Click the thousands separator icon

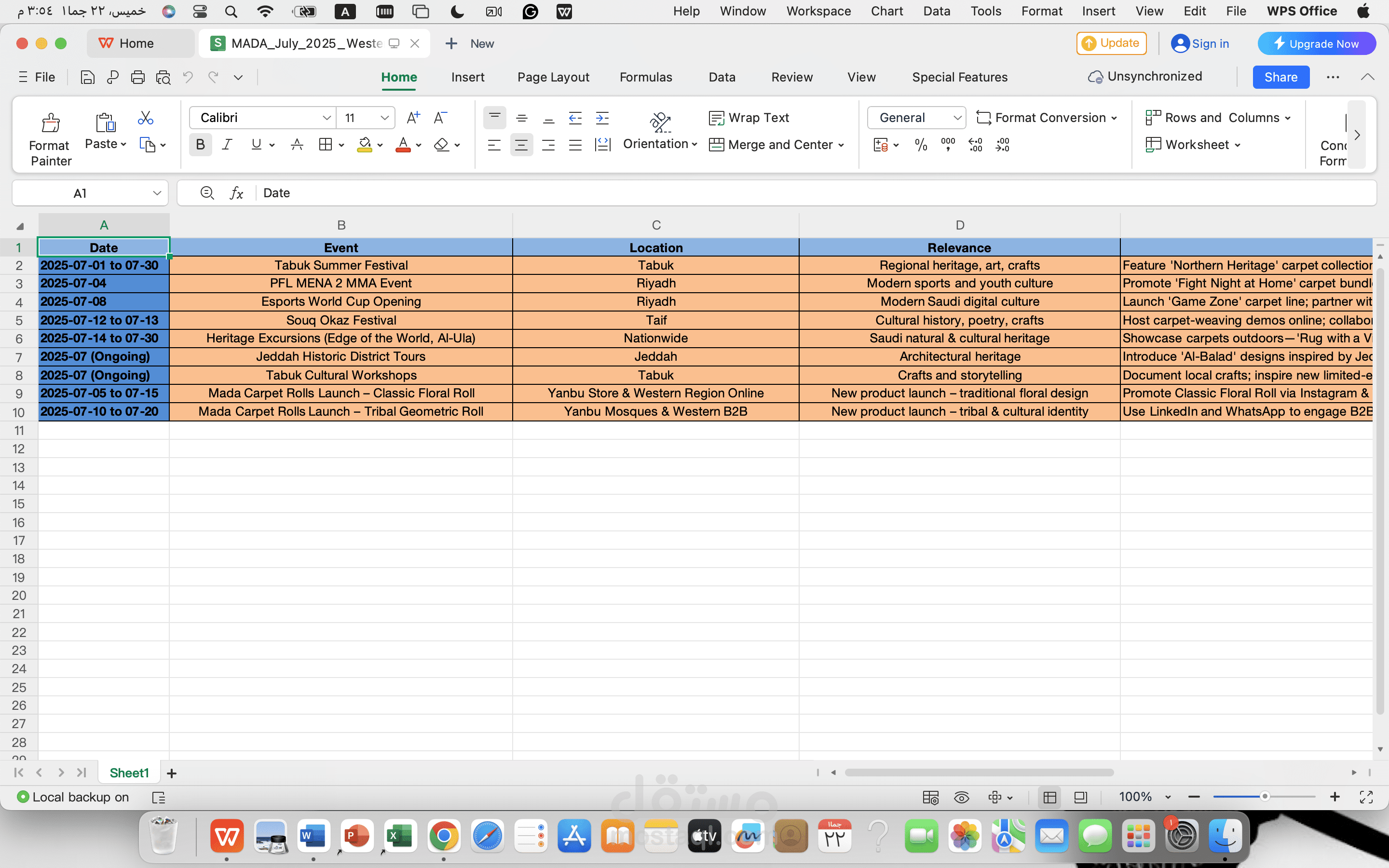click(948, 145)
